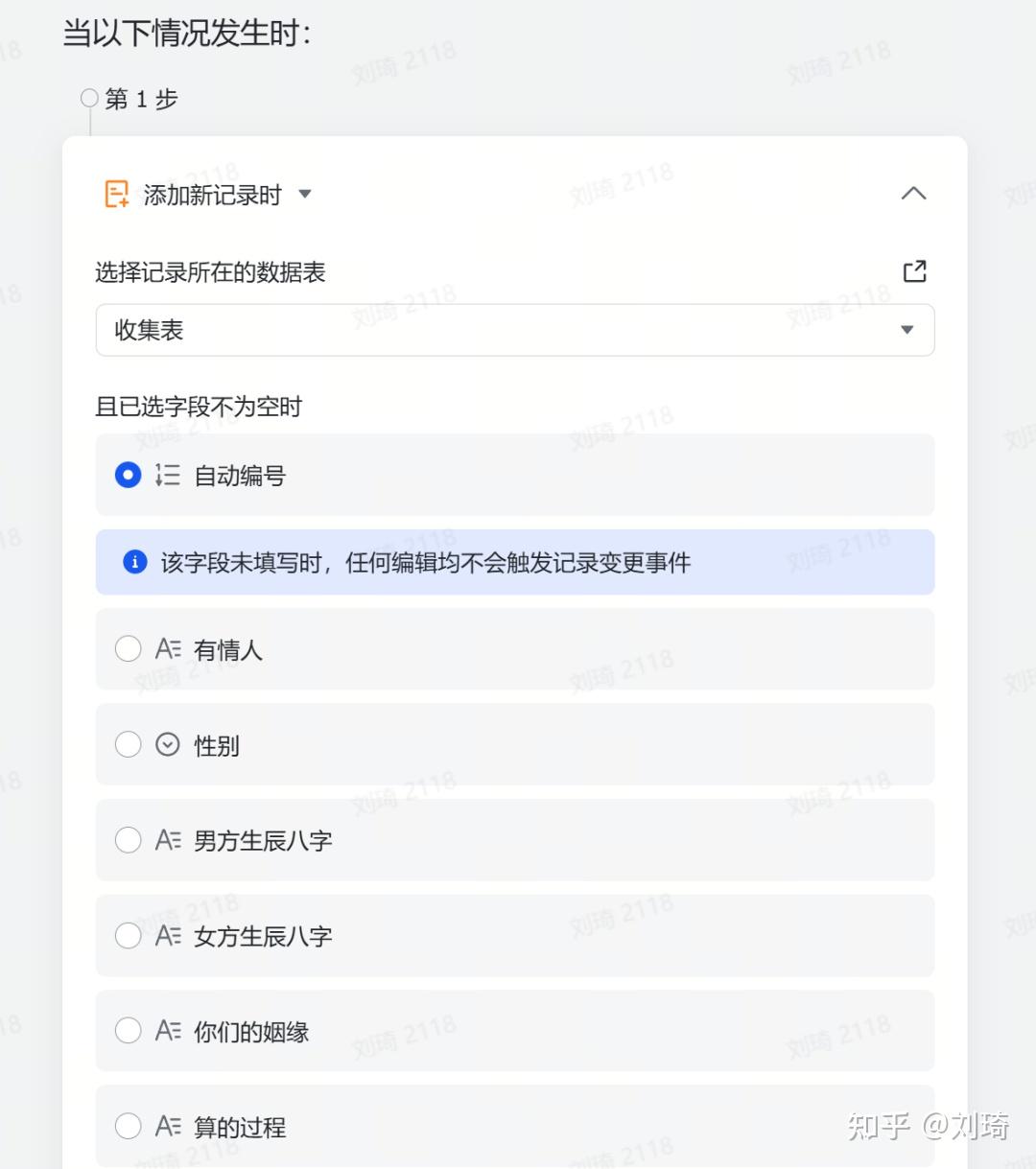Click the text field icon beside 女方生辰八字
The width and height of the screenshot is (1036, 1169).
click(168, 935)
